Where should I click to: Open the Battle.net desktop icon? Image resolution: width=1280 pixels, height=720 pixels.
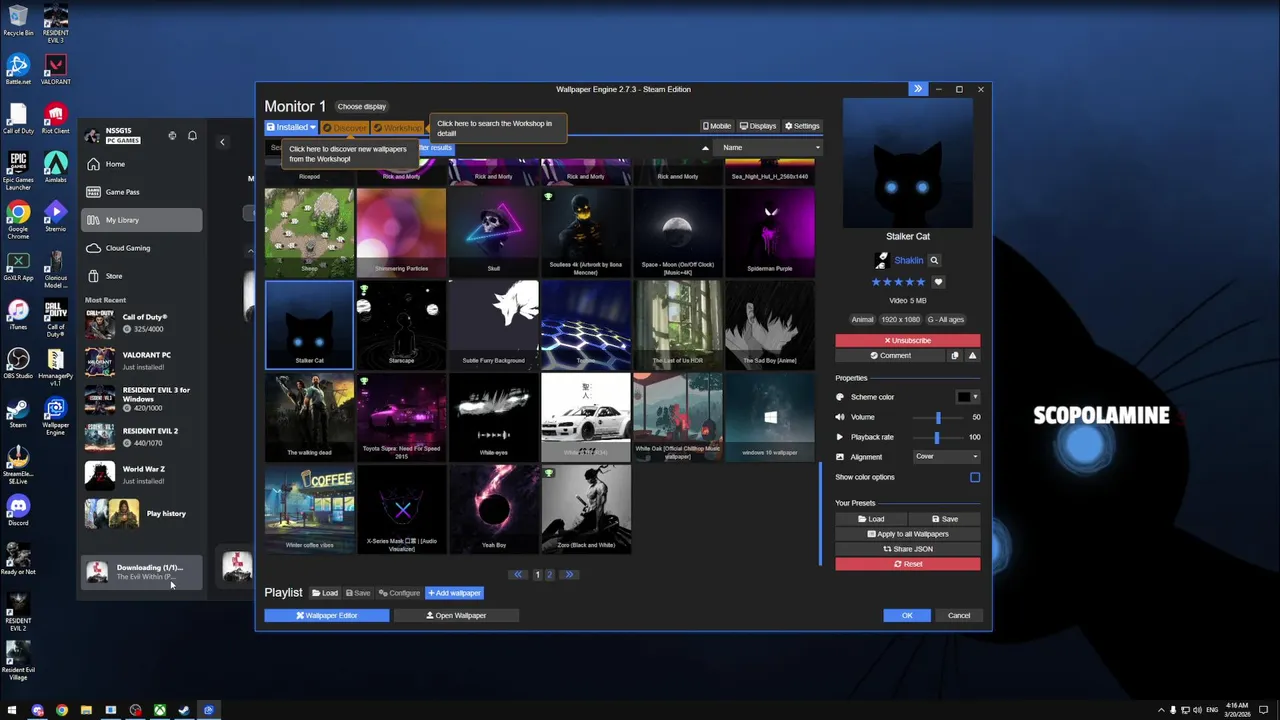(x=18, y=70)
